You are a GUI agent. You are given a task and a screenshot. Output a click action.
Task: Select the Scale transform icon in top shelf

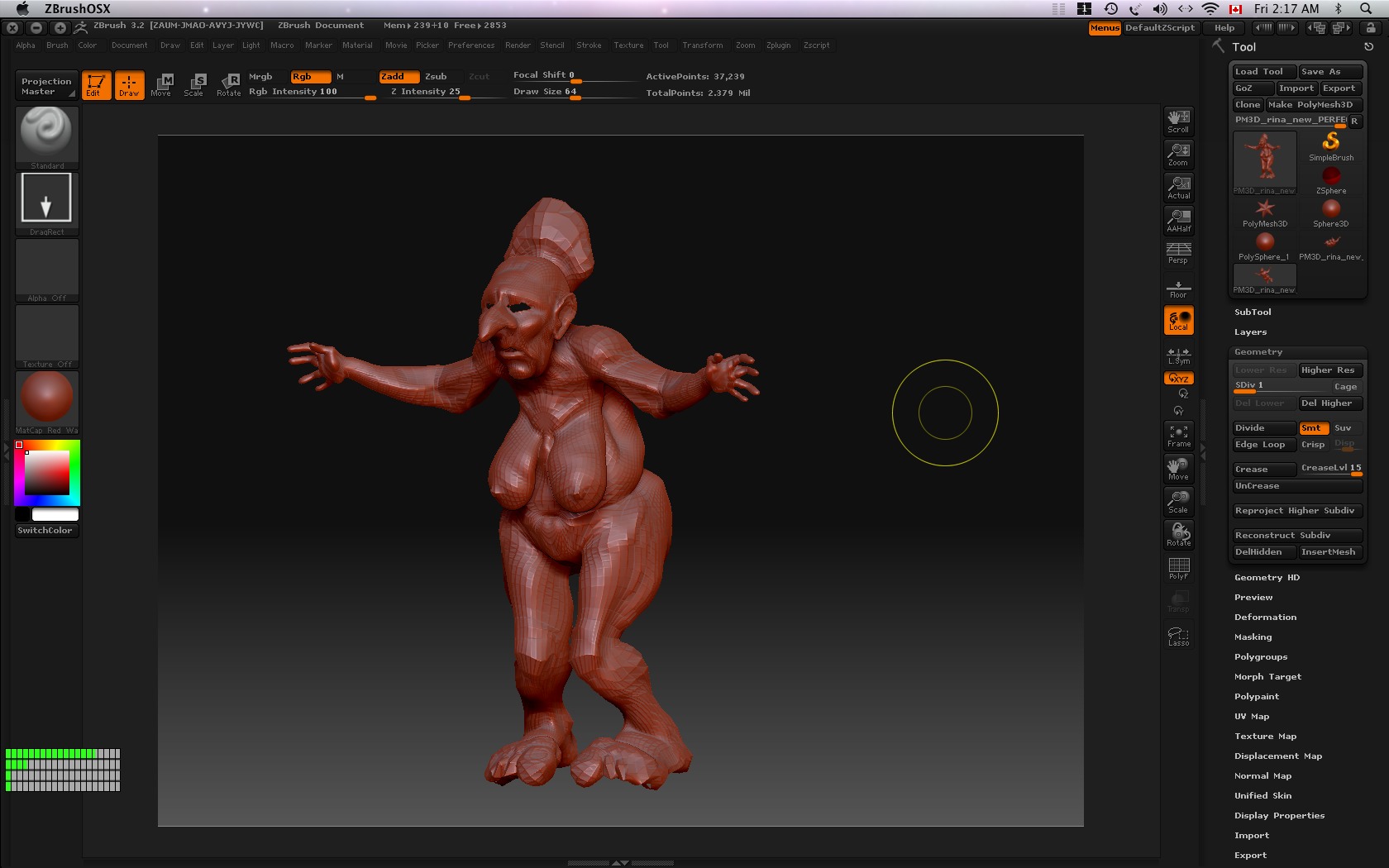(x=194, y=85)
